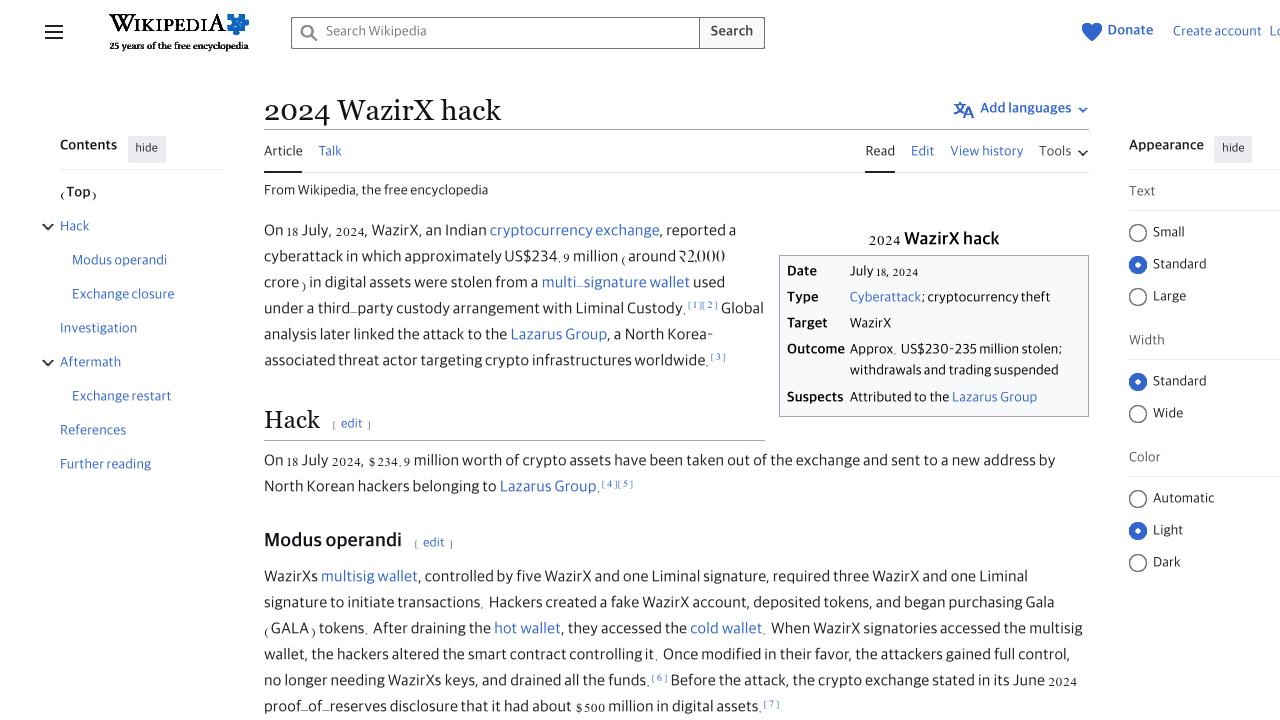Click citation reference [6]
This screenshot has width=1280, height=720.
click(x=659, y=678)
